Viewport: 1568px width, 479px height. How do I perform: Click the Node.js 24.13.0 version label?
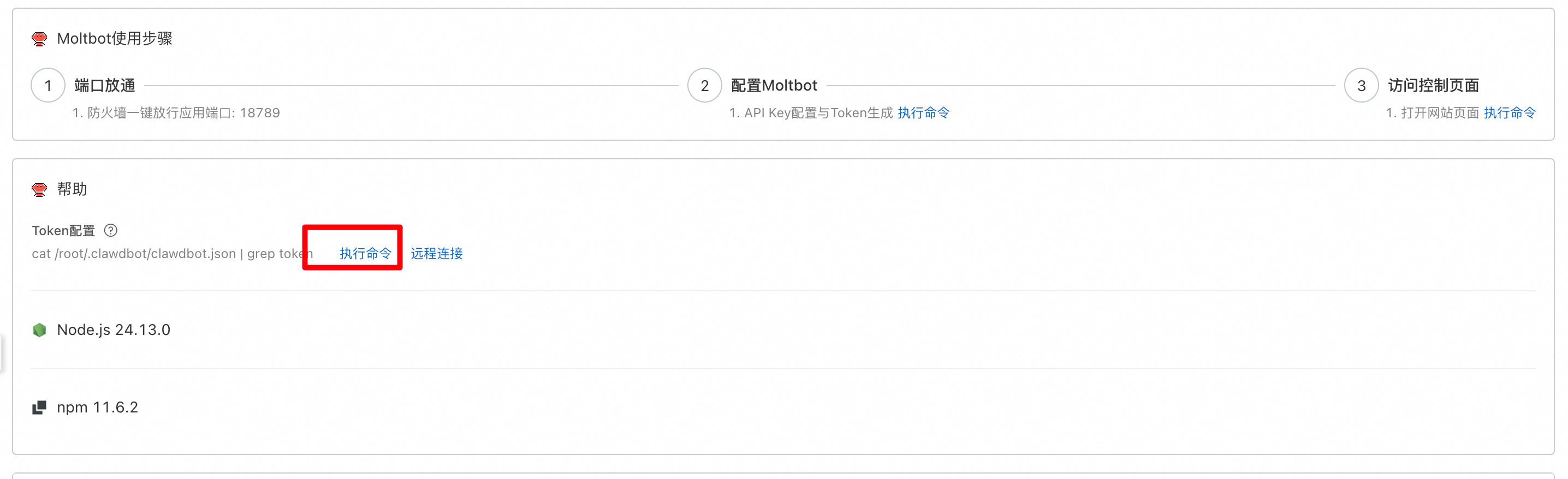pyautogui.click(x=114, y=330)
